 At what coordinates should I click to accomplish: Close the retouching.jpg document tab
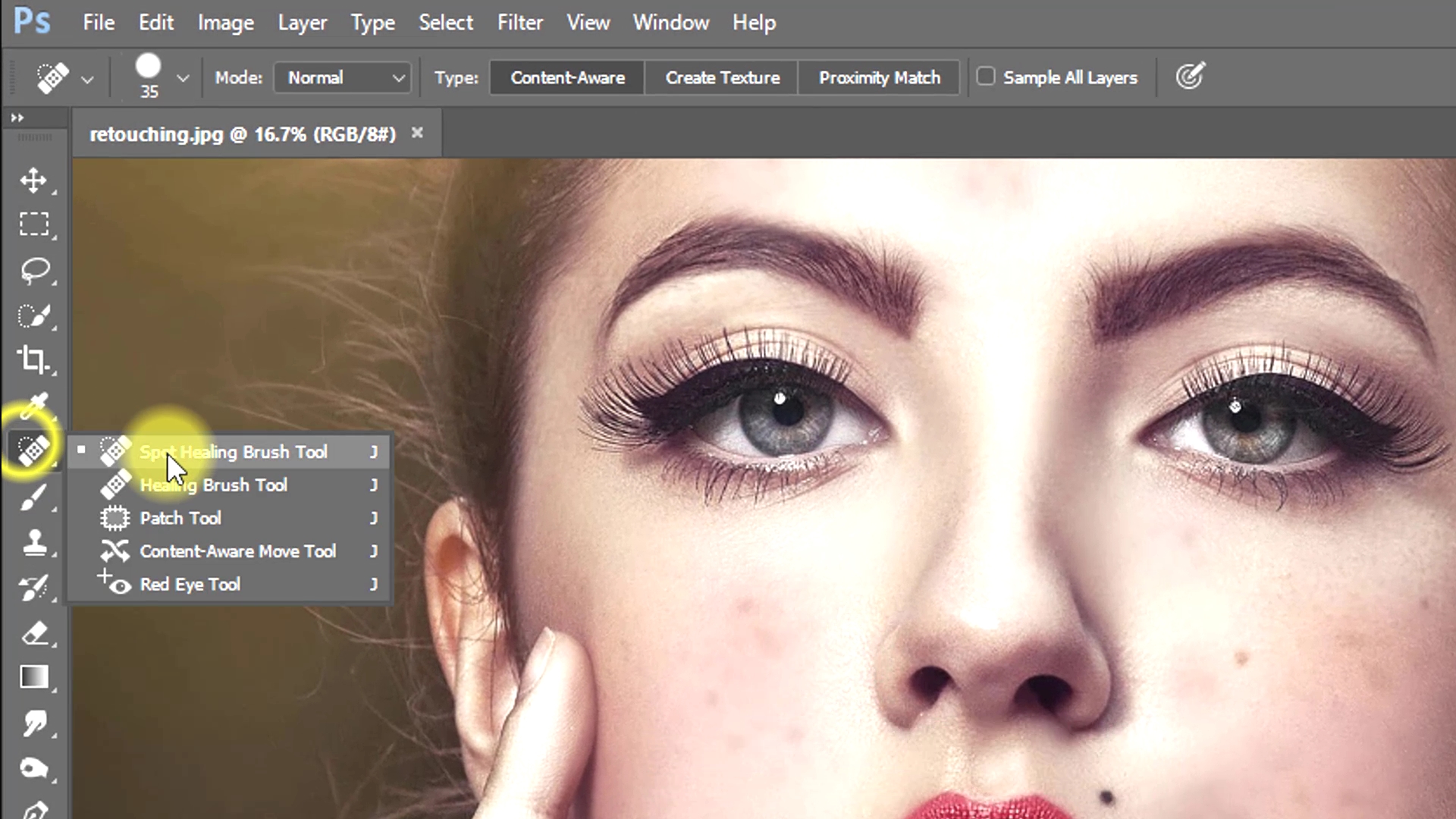[x=417, y=133]
